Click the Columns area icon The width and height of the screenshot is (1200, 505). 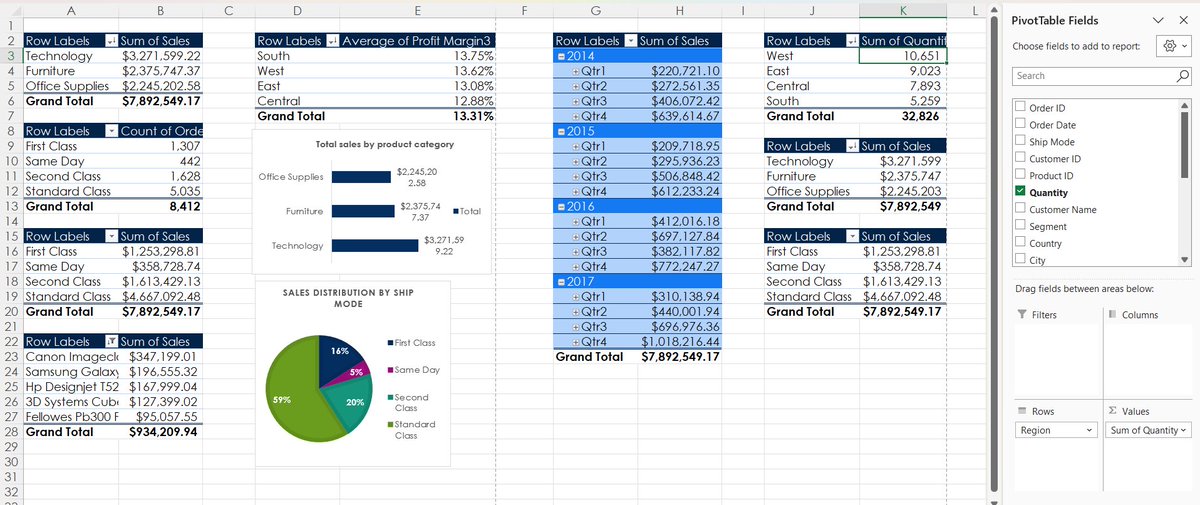pos(1112,315)
